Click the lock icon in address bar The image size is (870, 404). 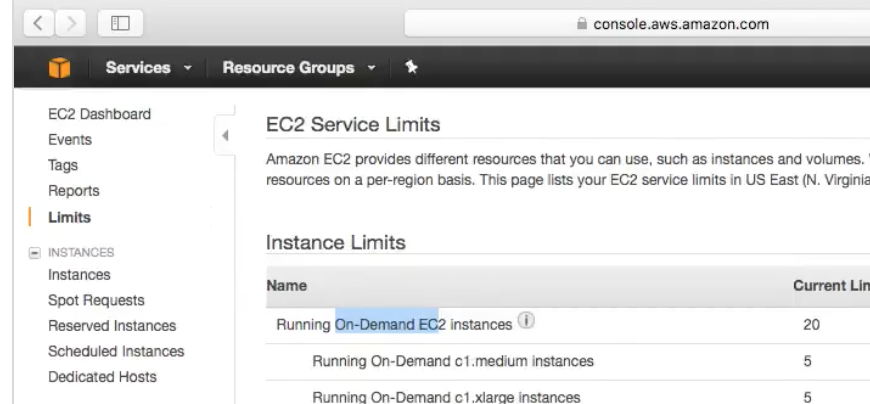(581, 23)
